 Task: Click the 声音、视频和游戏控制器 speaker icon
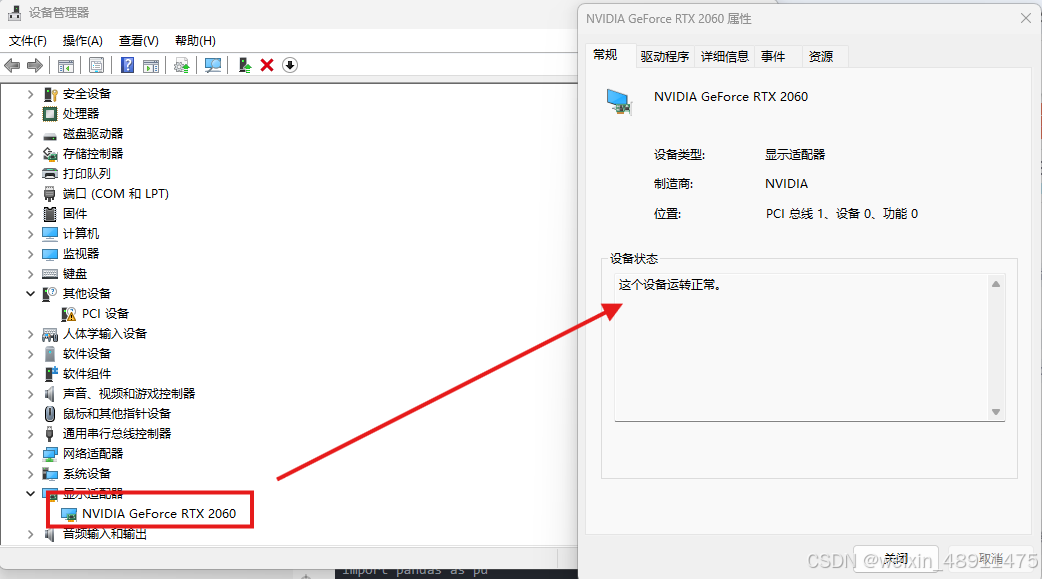click(50, 394)
